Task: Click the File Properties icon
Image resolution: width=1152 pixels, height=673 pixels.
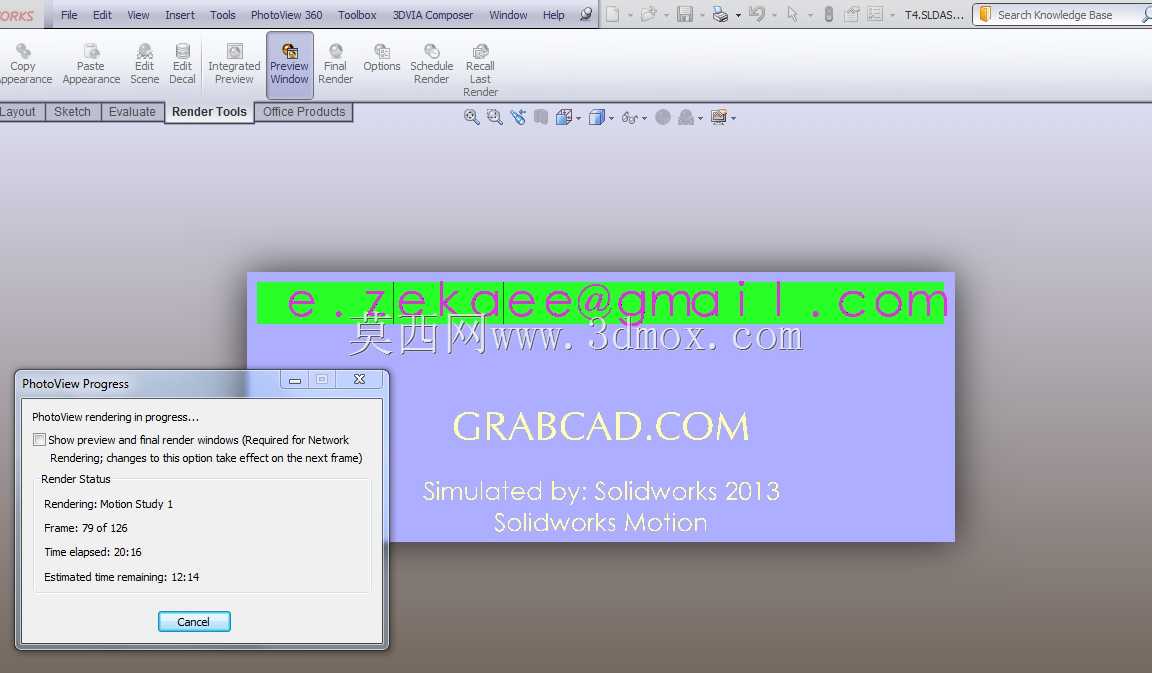Action: [852, 14]
